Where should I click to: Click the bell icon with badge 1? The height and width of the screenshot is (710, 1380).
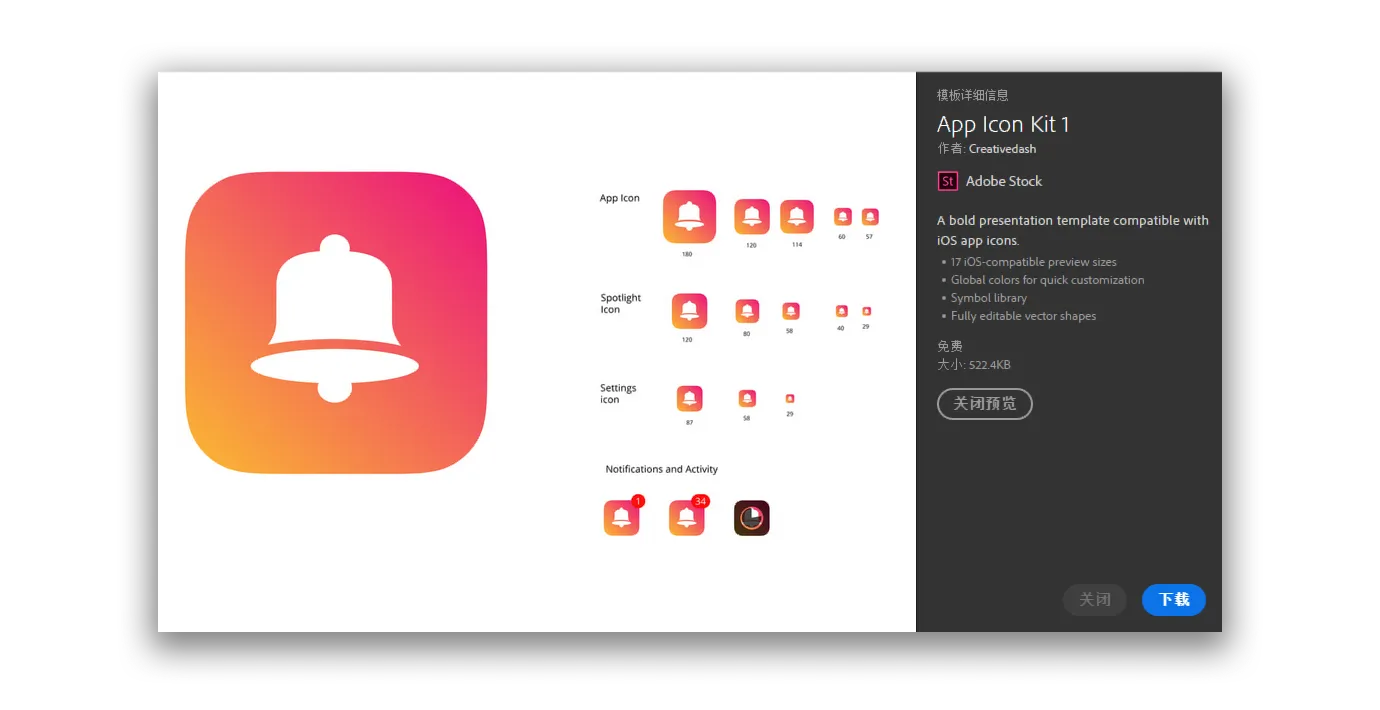click(622, 516)
